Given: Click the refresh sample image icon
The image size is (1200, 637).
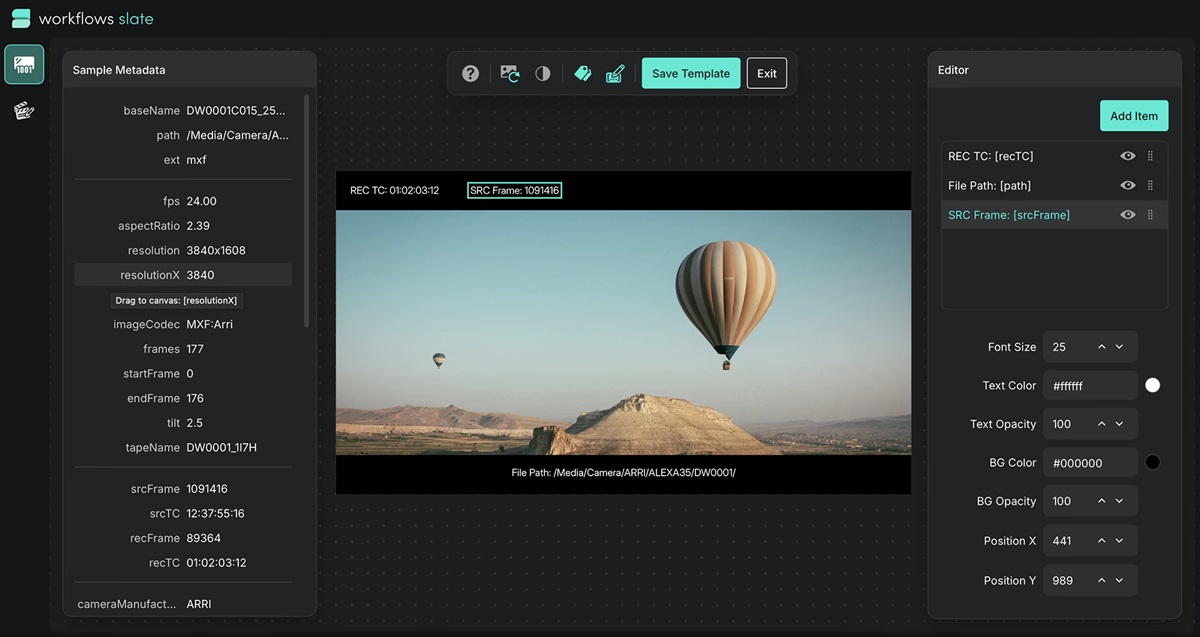Looking at the screenshot, I should [x=510, y=73].
